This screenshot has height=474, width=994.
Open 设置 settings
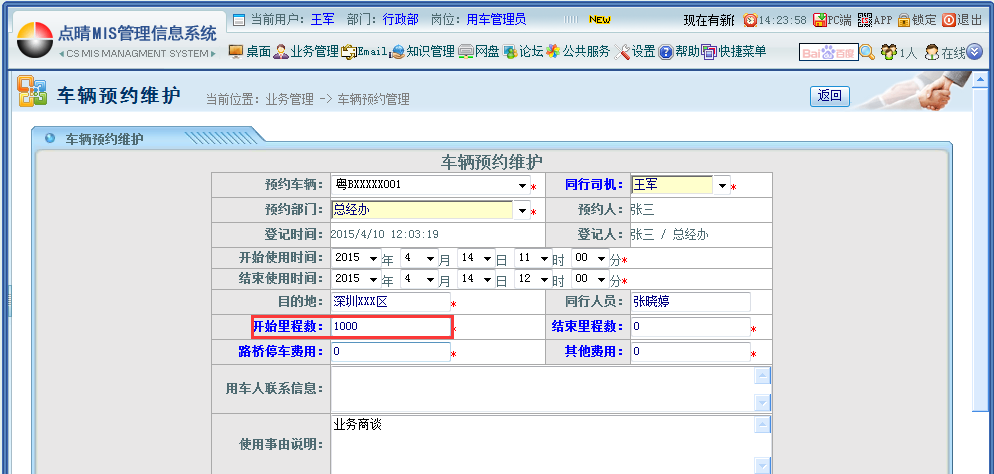pyautogui.click(x=635, y=51)
